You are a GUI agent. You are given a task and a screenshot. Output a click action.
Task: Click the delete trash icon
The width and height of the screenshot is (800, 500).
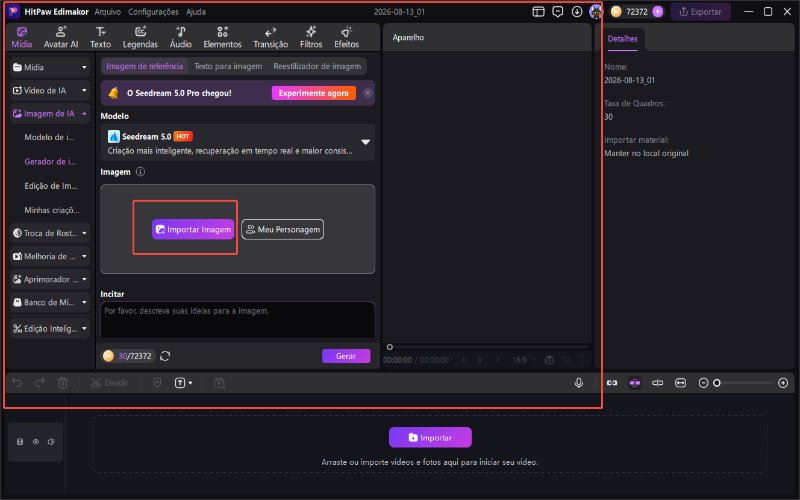62,383
